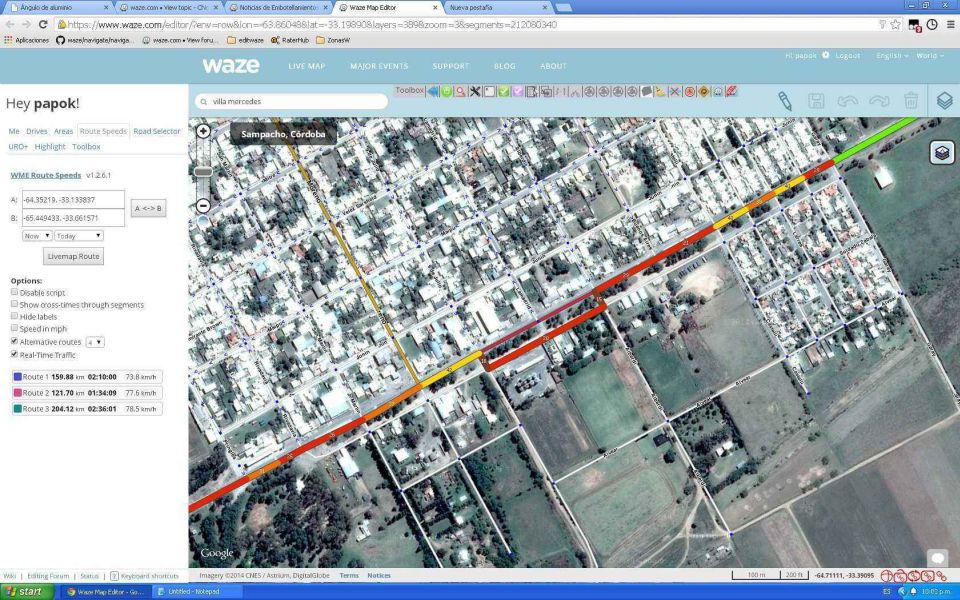The width and height of the screenshot is (960, 600).
Task: Open the Toolbox tab in sidebar
Action: 86,147
